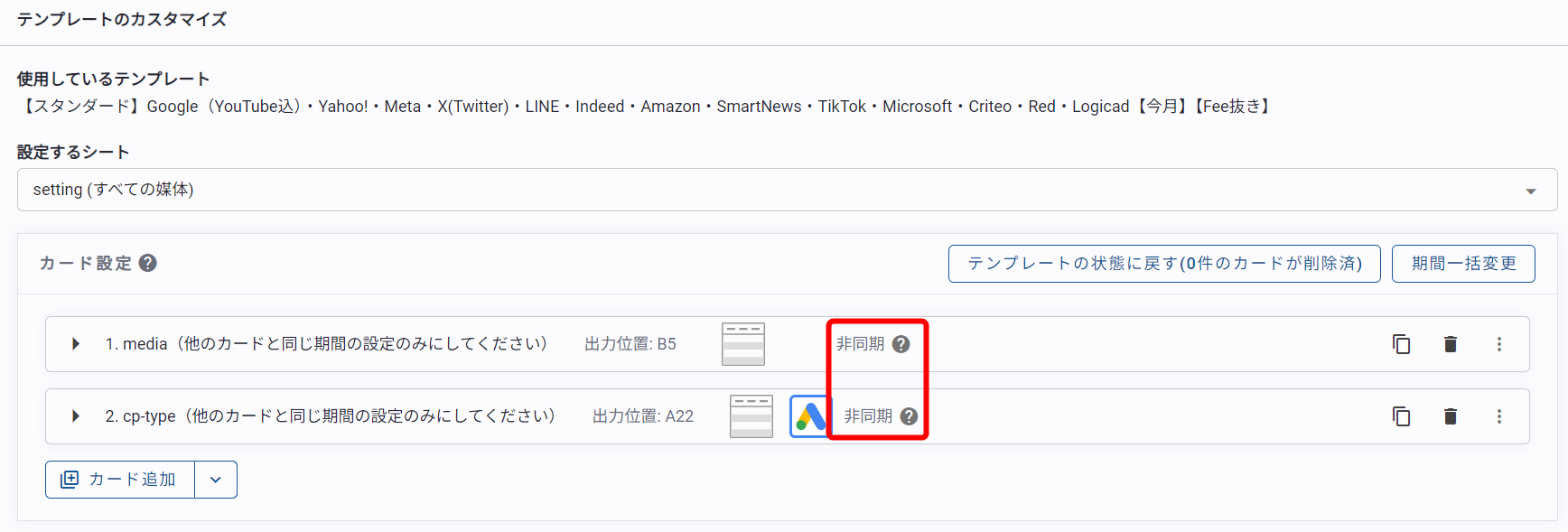Click the 期間一括変更 button
Image resolution: width=1568 pixels, height=532 pixels.
(1463, 264)
